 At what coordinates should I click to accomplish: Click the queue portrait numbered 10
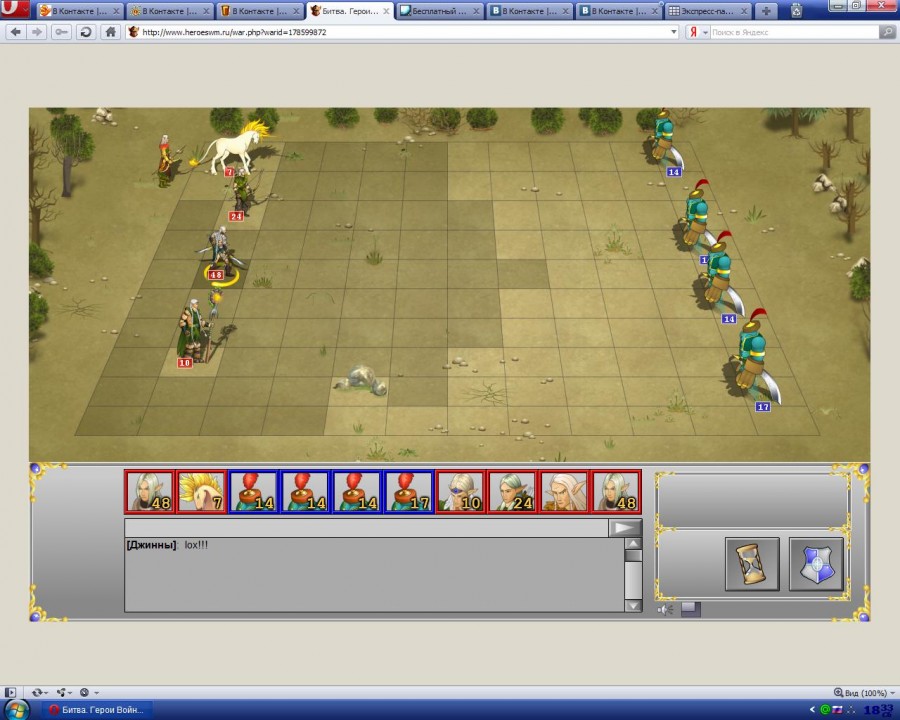tap(460, 491)
